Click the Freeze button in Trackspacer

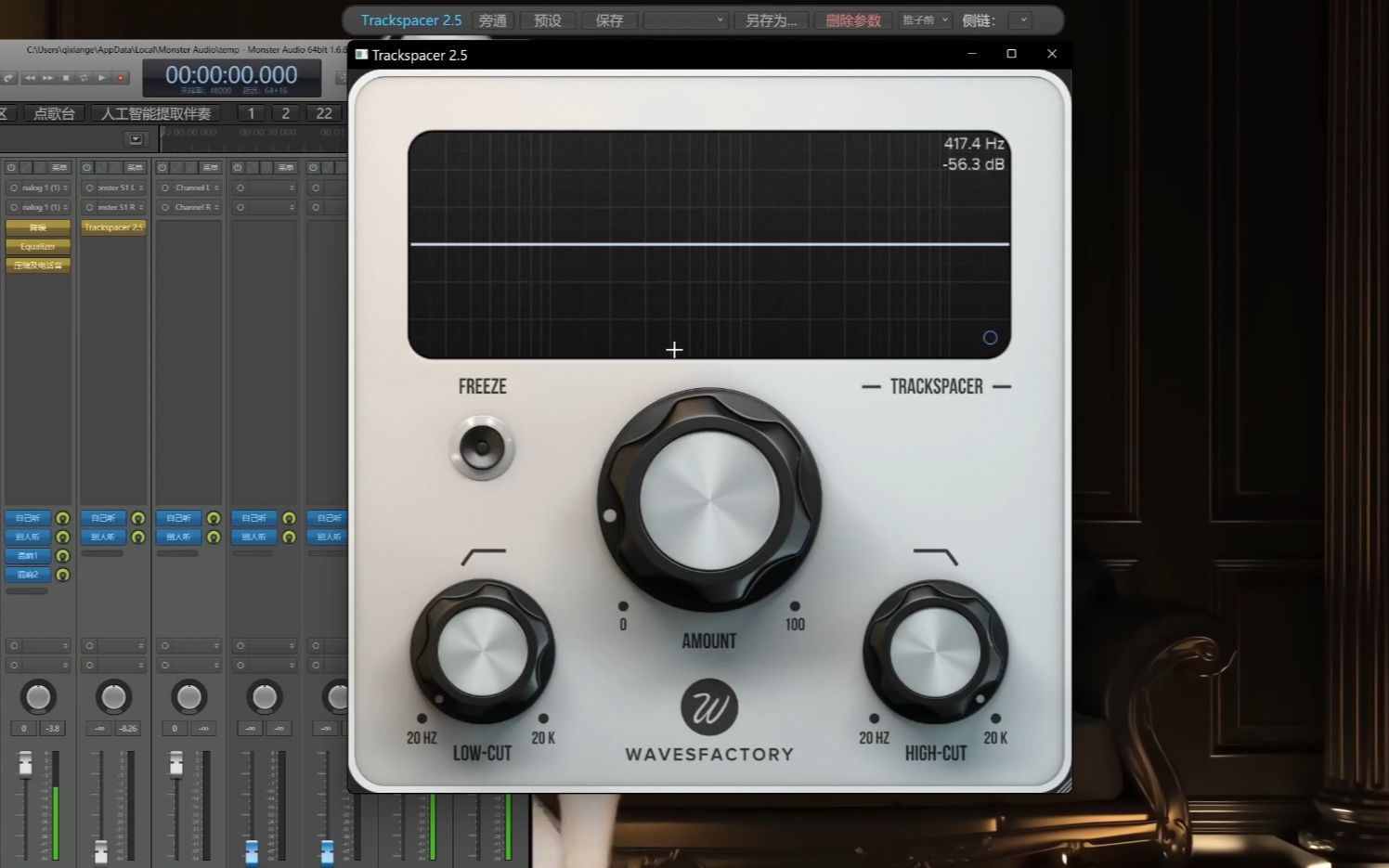(482, 447)
